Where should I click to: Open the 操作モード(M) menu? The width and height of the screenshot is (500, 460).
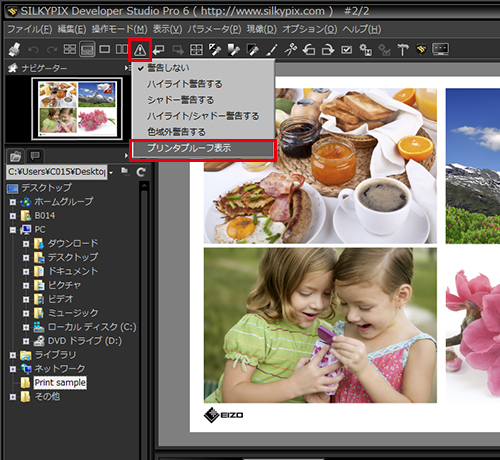click(119, 29)
